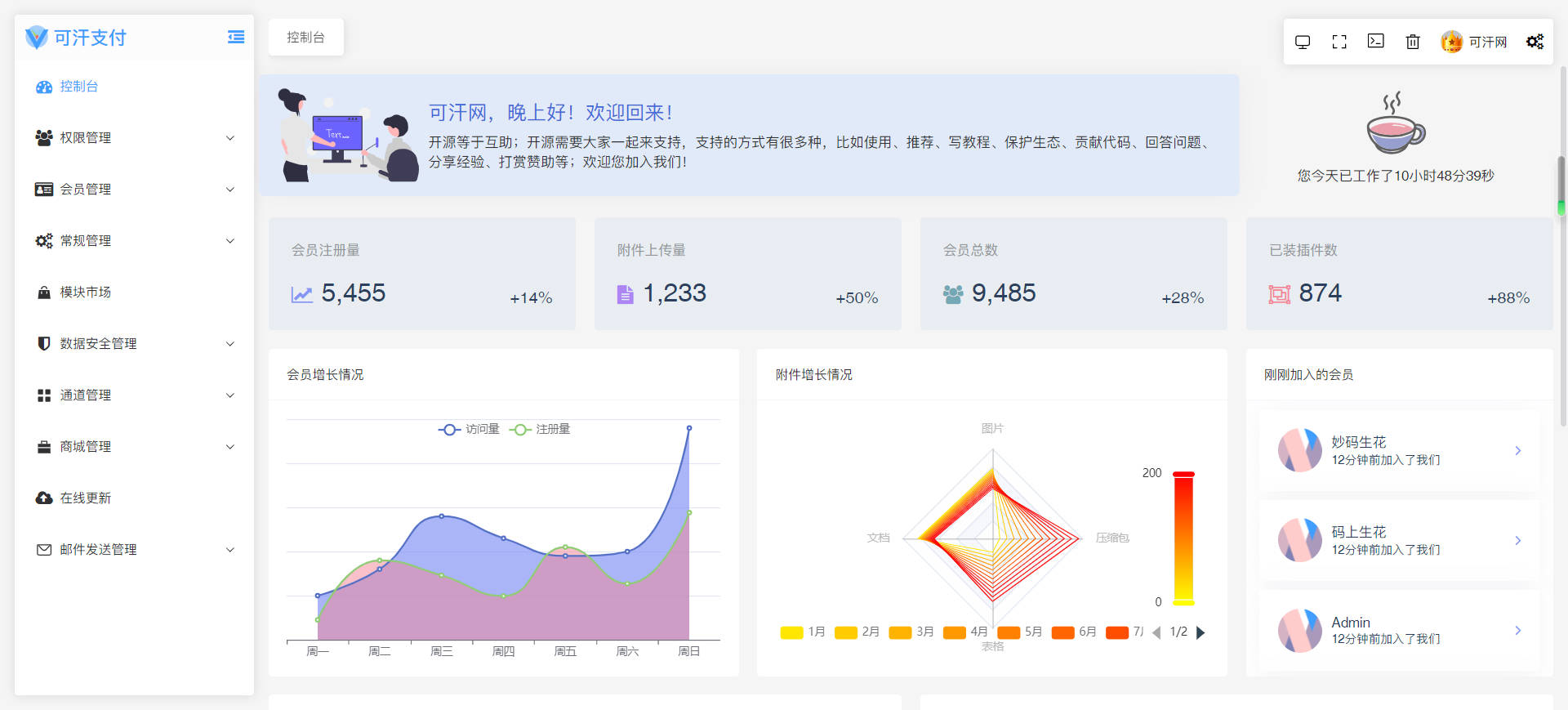Open member Admin entry

(1399, 631)
